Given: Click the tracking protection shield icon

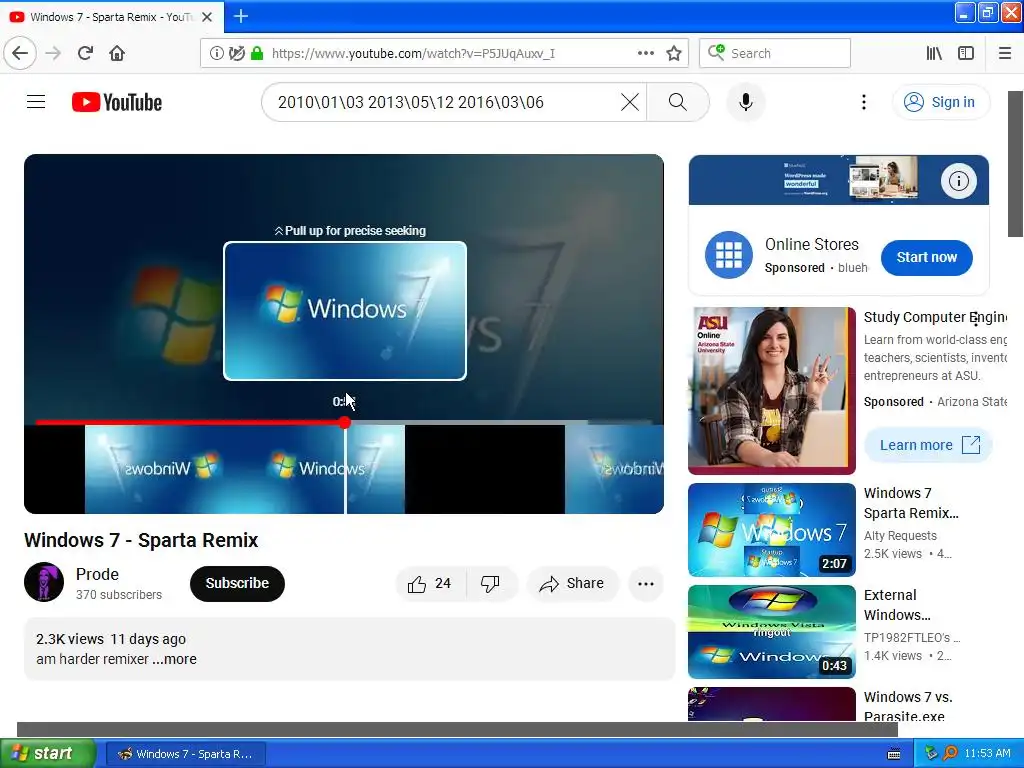Looking at the screenshot, I should [237, 53].
